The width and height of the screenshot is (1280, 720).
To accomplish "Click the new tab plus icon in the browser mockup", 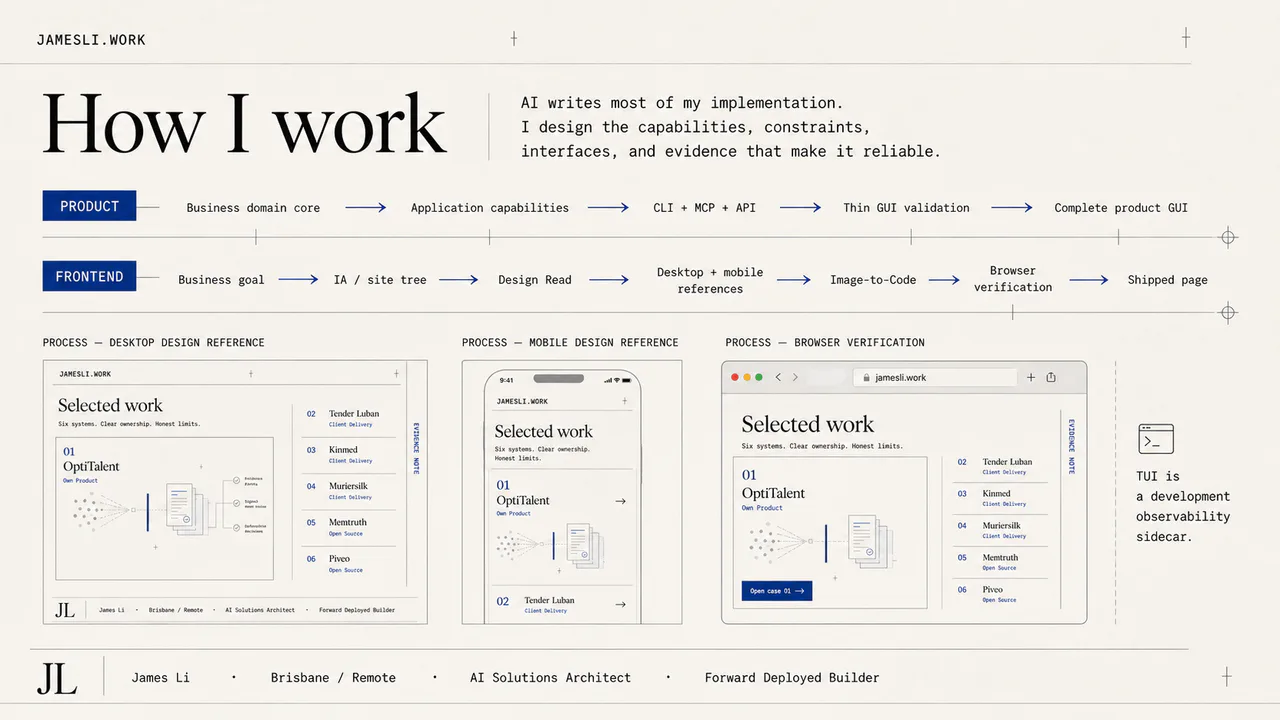I will point(1031,377).
